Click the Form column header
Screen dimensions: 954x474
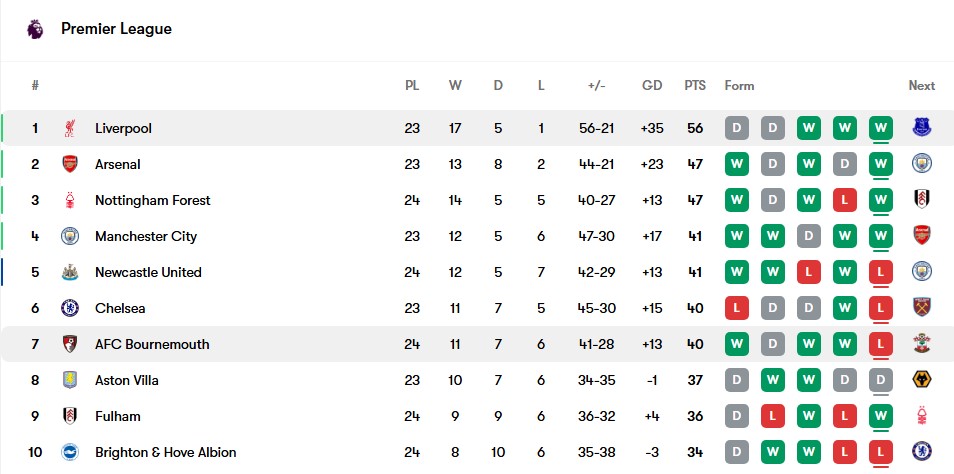coord(739,86)
